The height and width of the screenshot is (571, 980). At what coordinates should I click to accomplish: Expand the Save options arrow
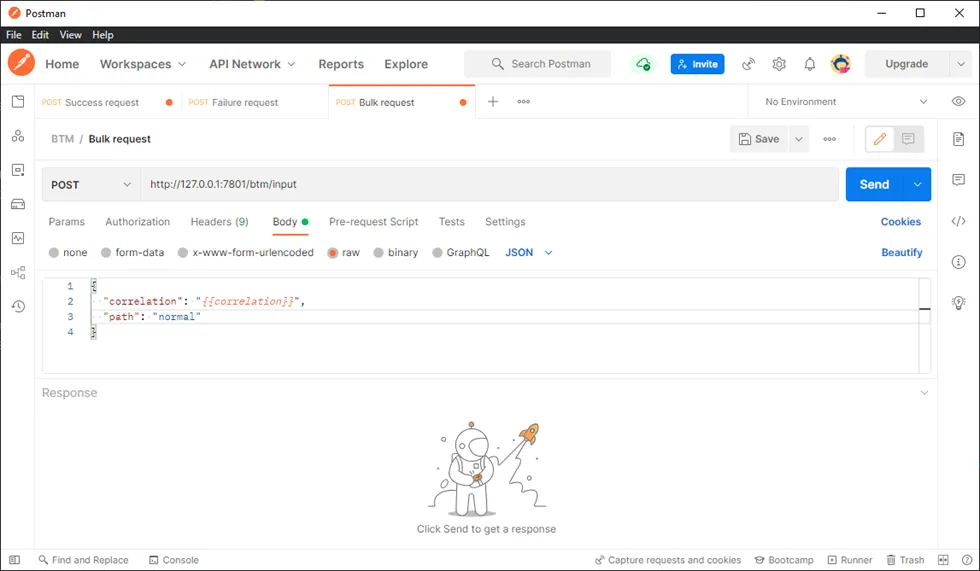click(x=799, y=139)
